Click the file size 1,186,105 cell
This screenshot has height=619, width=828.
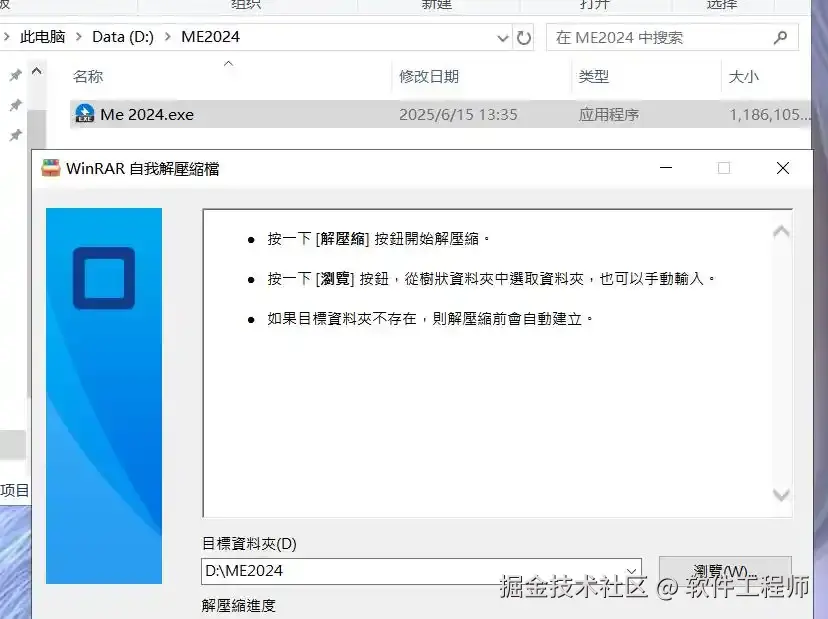(x=769, y=115)
